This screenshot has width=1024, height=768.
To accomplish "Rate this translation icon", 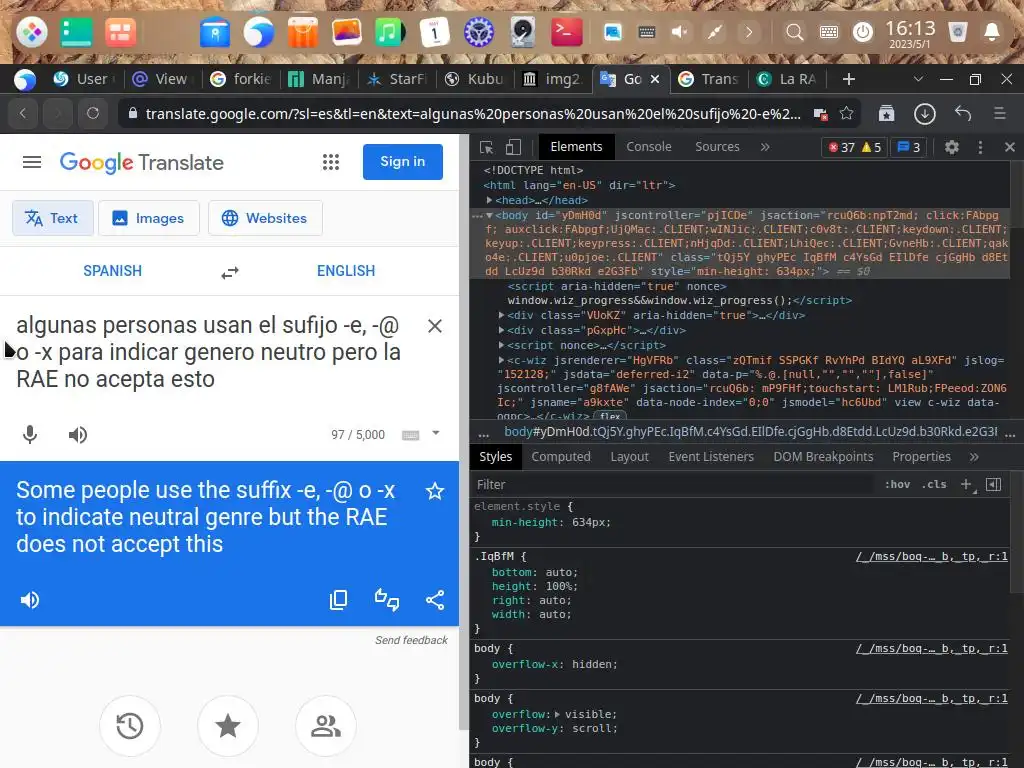I will (x=387, y=600).
